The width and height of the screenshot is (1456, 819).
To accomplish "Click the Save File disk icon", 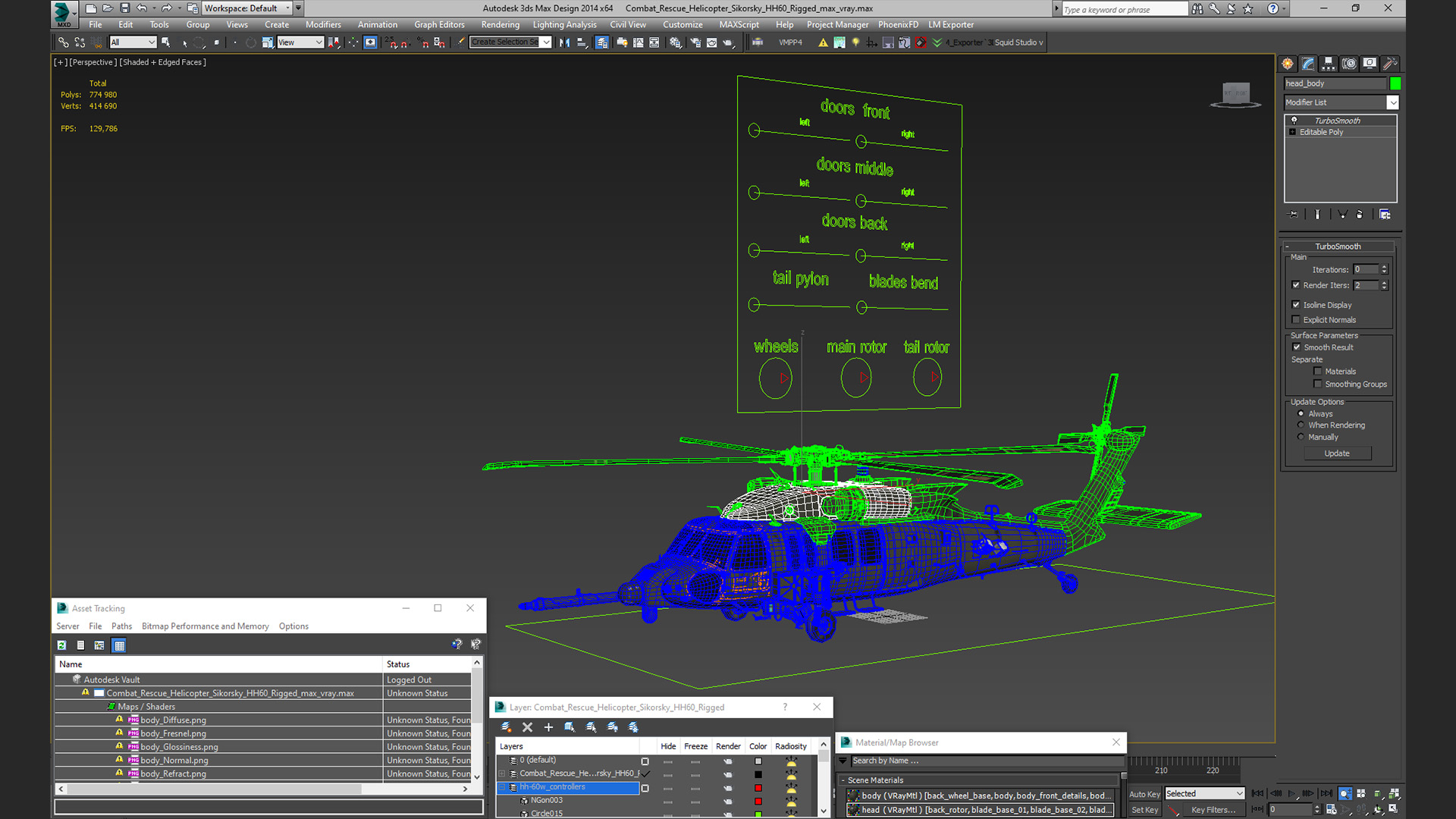I will (125, 8).
